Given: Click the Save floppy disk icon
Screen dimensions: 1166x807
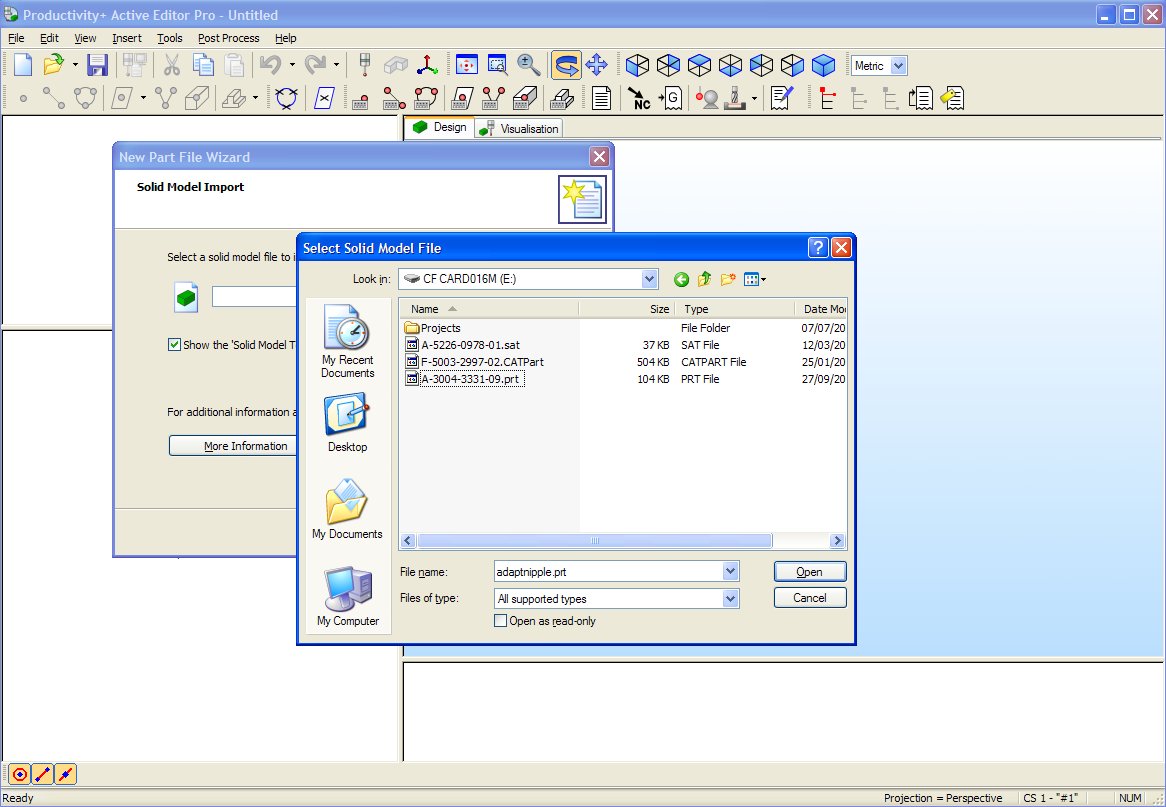Looking at the screenshot, I should (x=97, y=66).
